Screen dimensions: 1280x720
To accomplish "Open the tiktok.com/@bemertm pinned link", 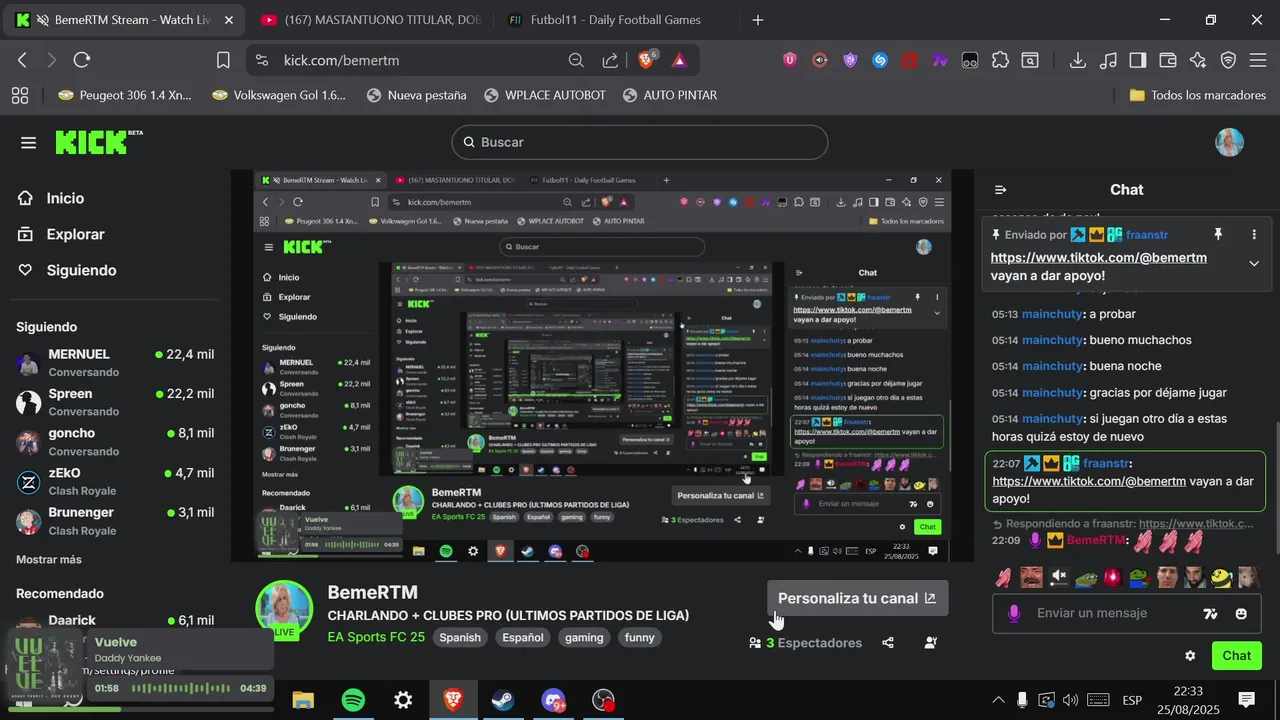I will pyautogui.click(x=1098, y=258).
